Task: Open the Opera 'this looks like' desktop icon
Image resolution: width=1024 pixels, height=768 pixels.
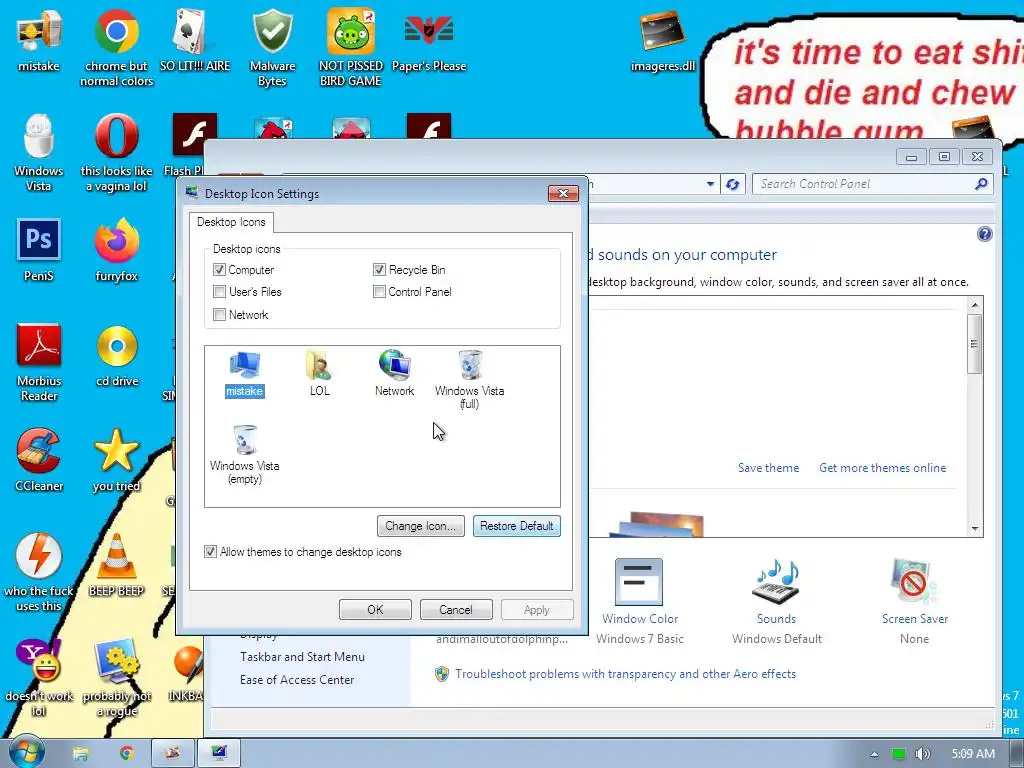Action: 117,153
